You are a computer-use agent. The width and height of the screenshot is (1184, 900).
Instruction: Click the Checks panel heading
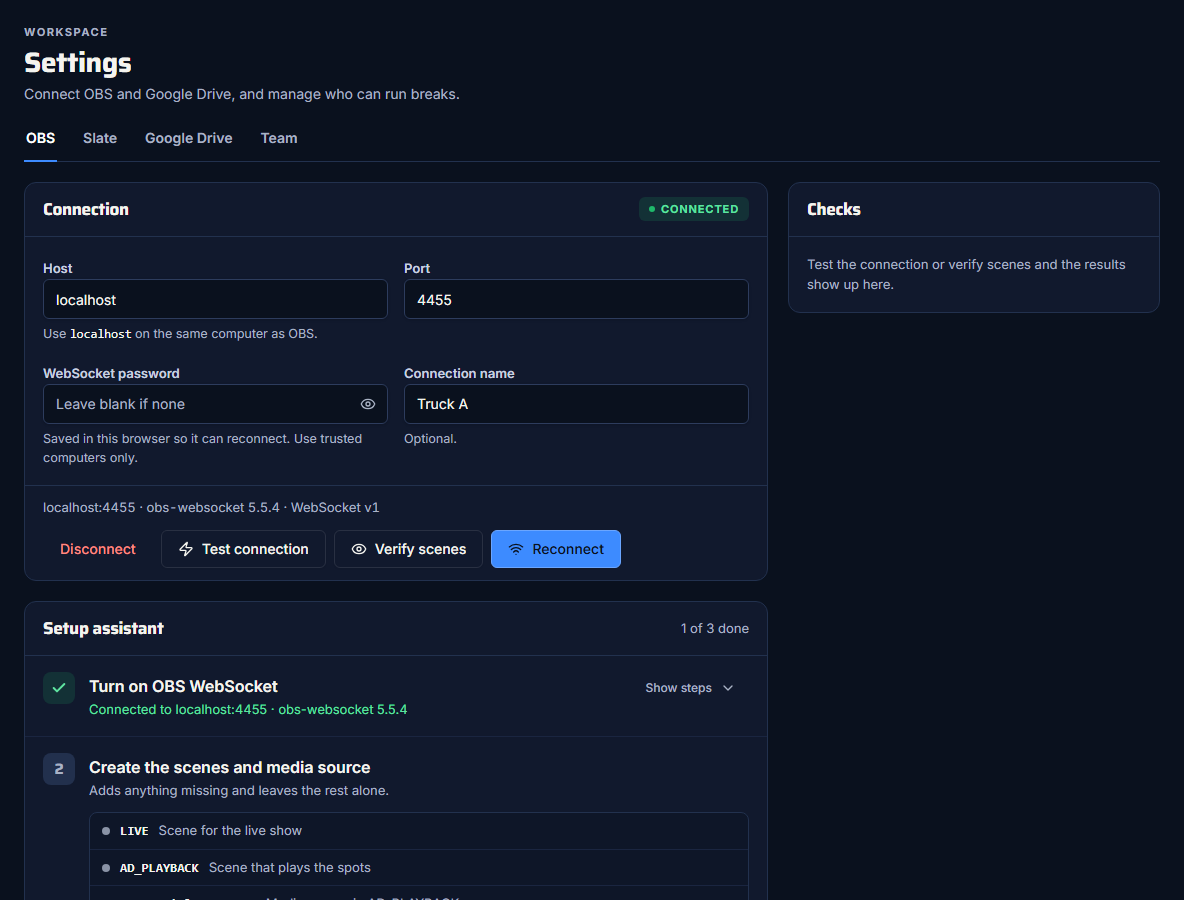coord(834,209)
